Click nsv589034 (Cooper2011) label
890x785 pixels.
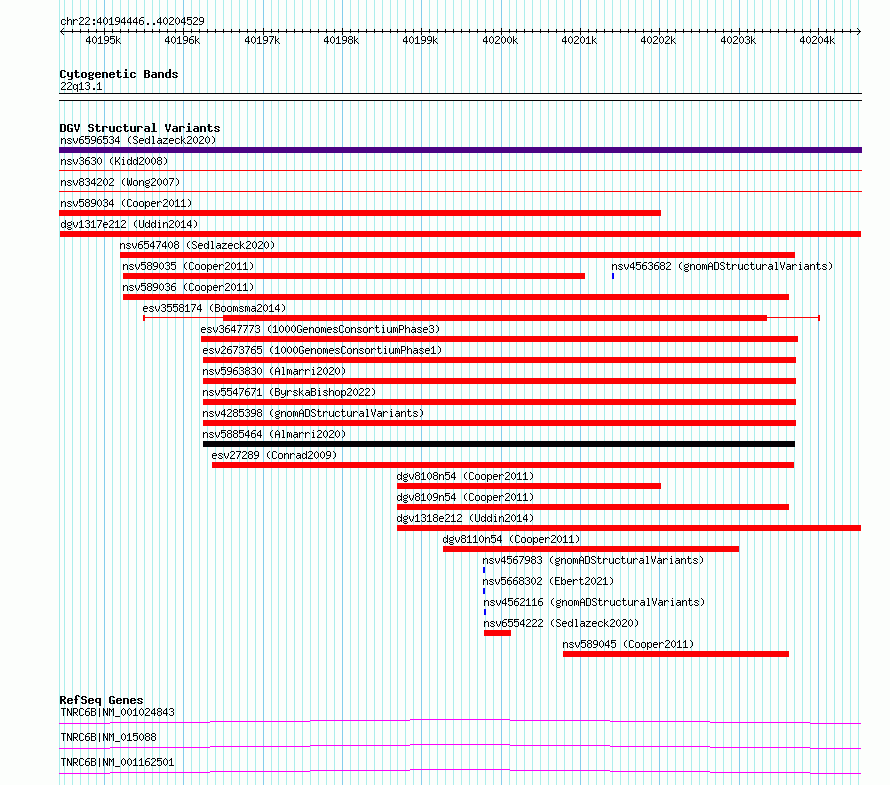pyautogui.click(x=126, y=203)
